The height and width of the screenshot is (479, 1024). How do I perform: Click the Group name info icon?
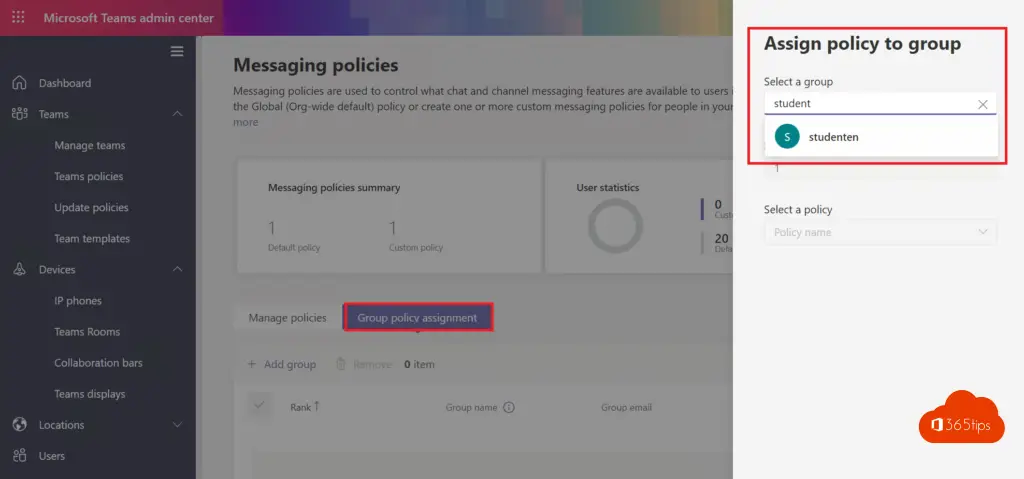(x=509, y=407)
